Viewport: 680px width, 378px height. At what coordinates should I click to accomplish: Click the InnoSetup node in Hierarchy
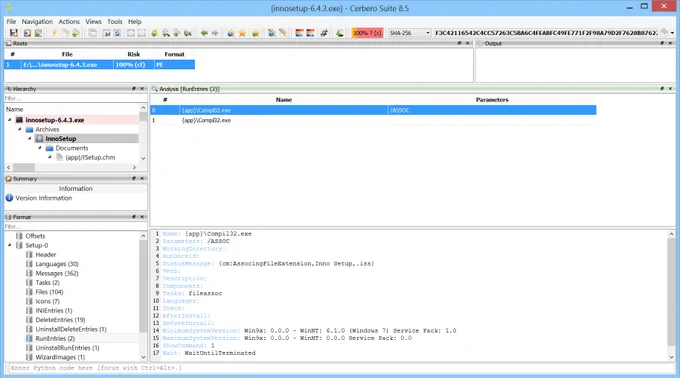(x=61, y=139)
